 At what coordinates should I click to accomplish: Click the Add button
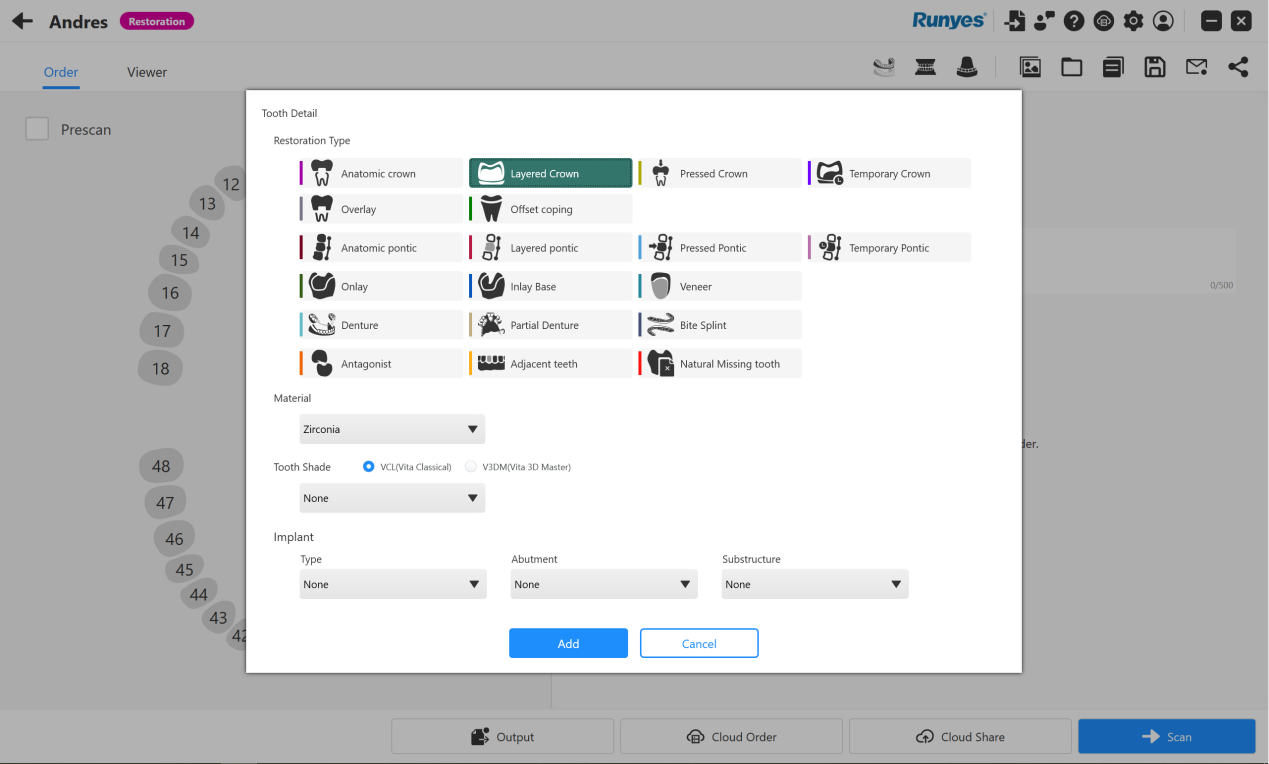568,643
